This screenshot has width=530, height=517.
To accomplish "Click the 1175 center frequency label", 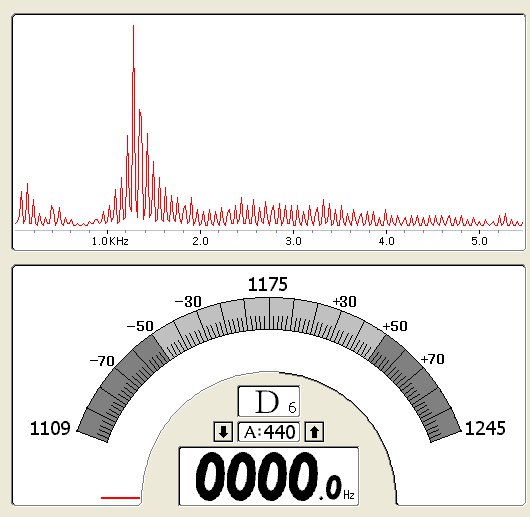I will tap(268, 285).
